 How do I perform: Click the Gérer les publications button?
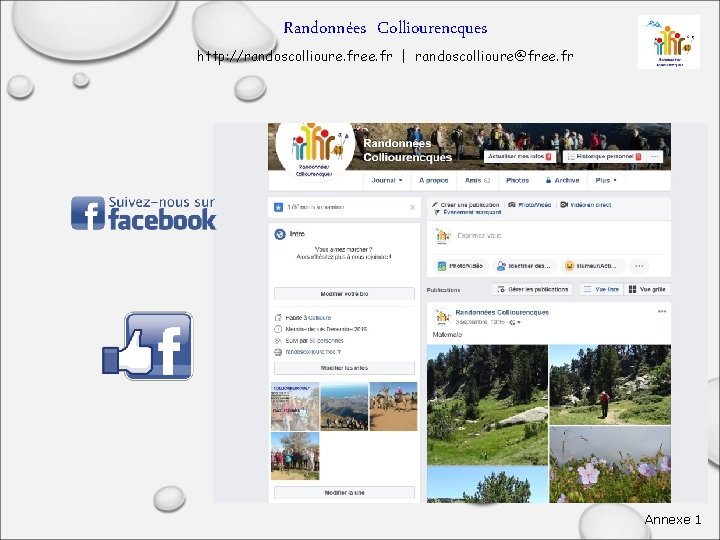click(533, 289)
